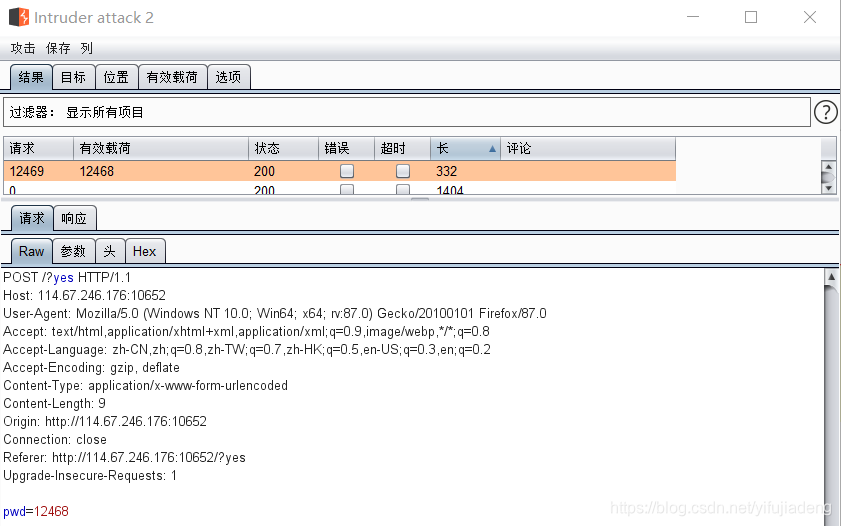The height and width of the screenshot is (526, 841).
Task: Maximize the Intruder attack 2 window
Action: tap(751, 17)
